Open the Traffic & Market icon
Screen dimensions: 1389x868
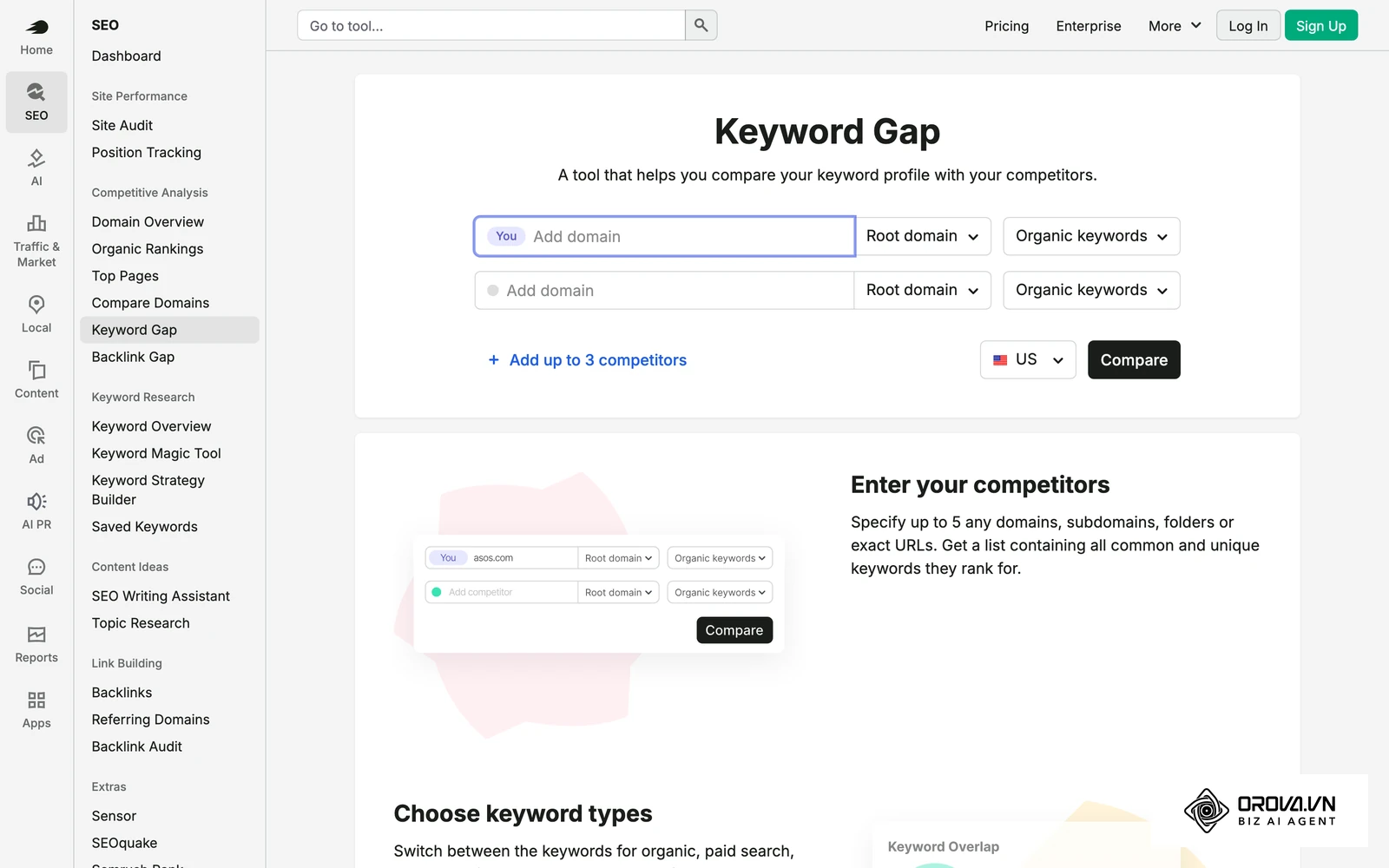click(x=36, y=223)
